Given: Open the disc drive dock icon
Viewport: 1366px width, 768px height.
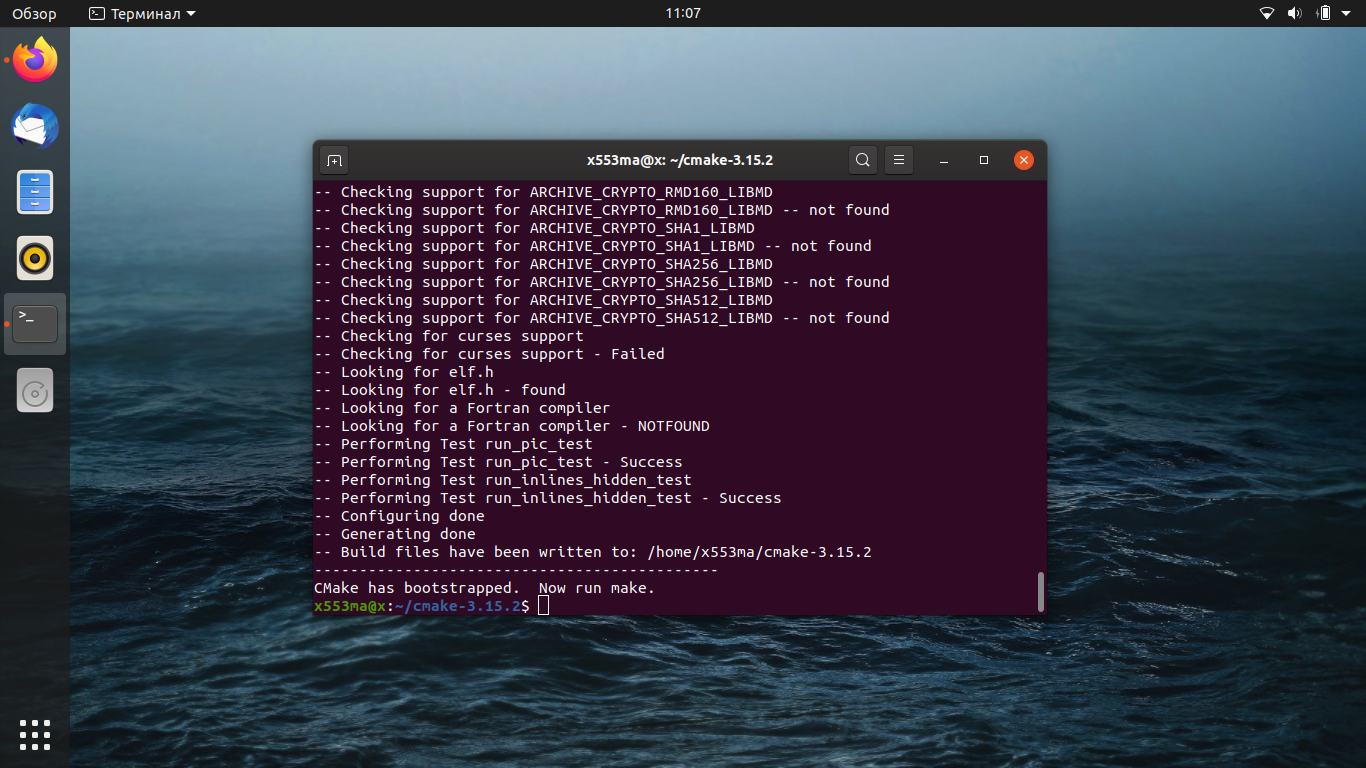Looking at the screenshot, I should pyautogui.click(x=35, y=390).
